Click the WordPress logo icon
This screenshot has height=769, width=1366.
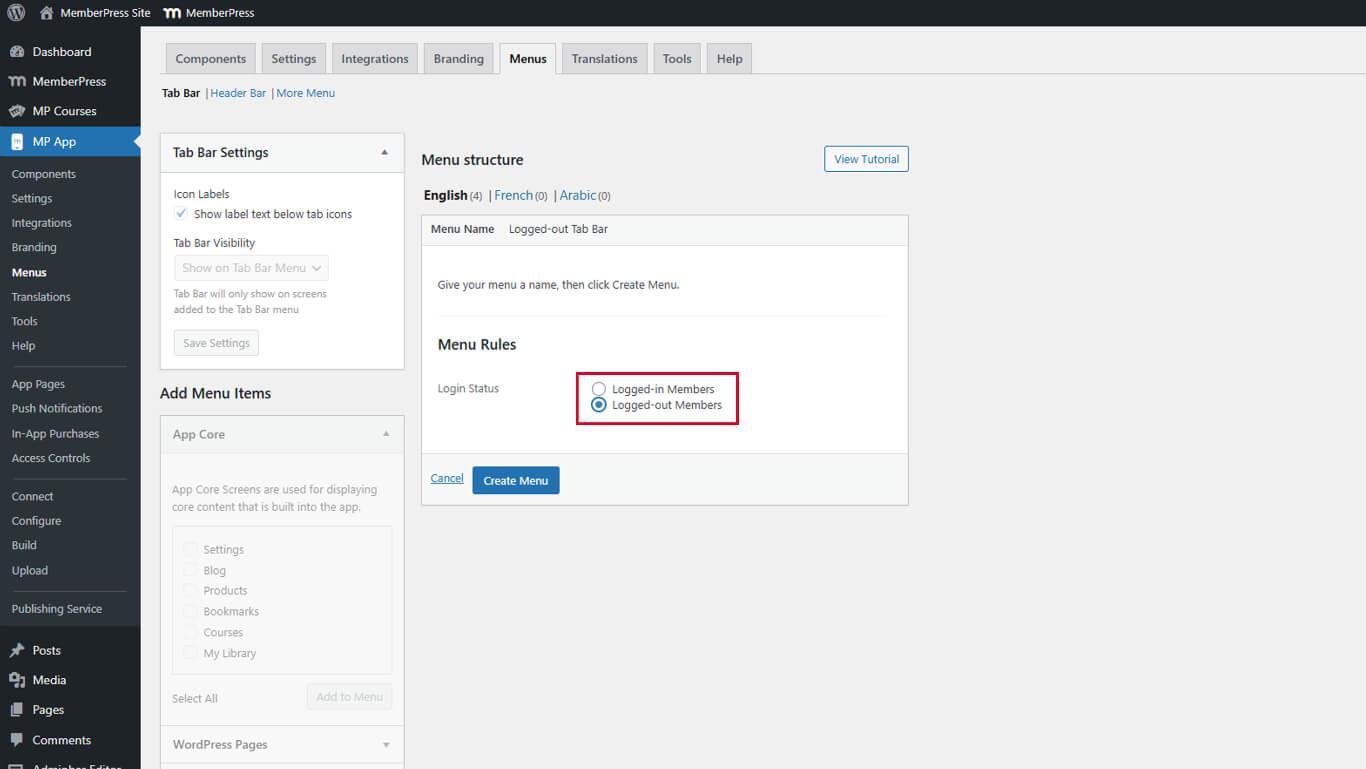[16, 13]
